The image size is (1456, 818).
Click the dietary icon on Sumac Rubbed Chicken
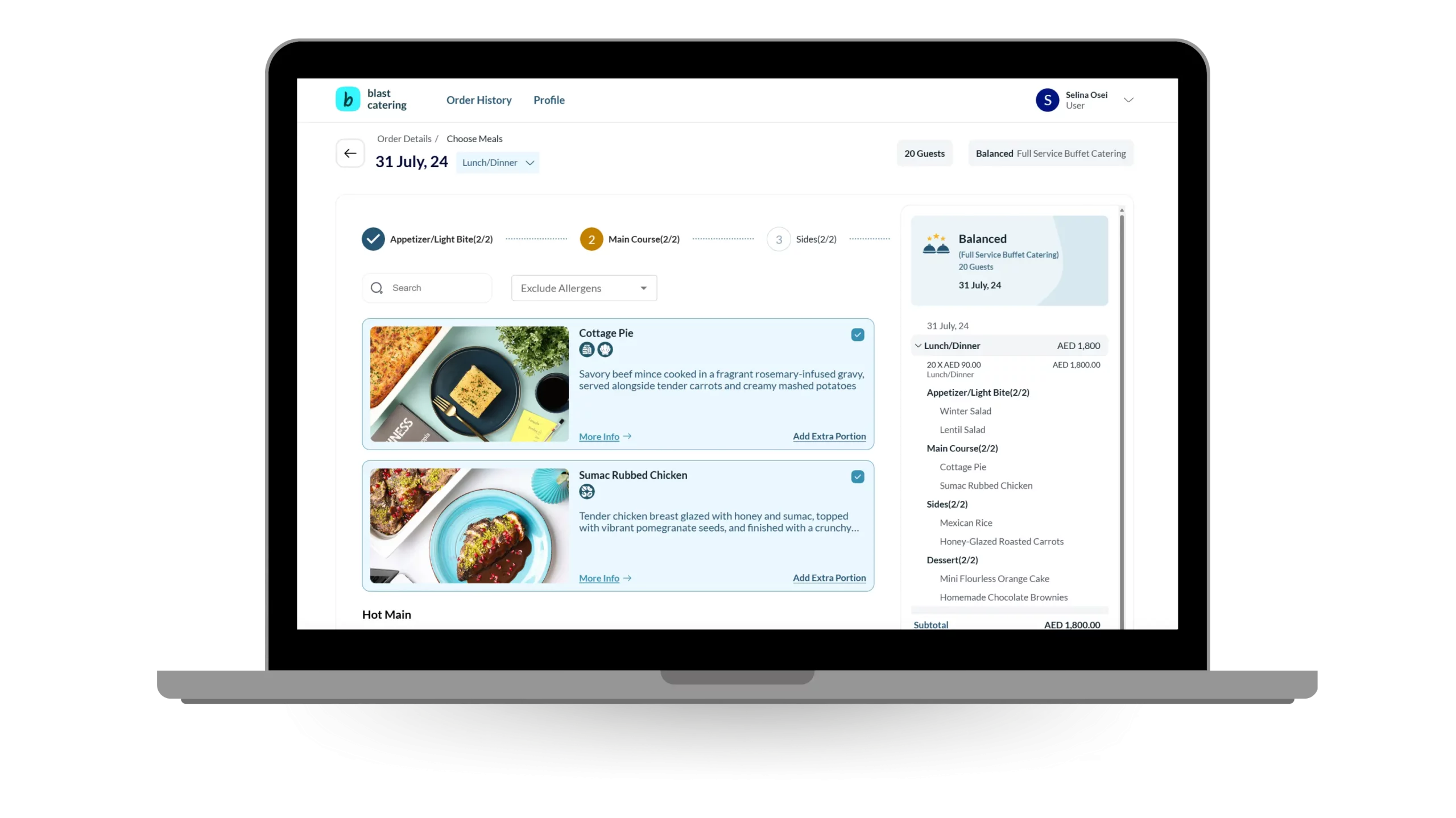click(587, 491)
